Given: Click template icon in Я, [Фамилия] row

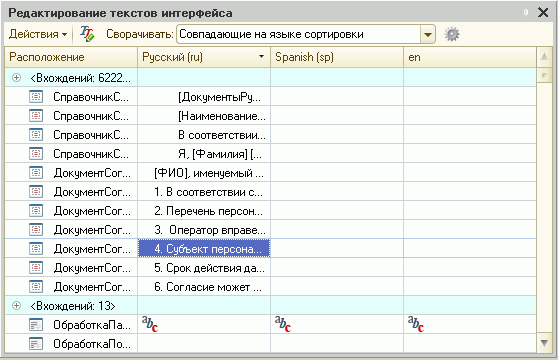Looking at the screenshot, I should [x=36, y=154].
